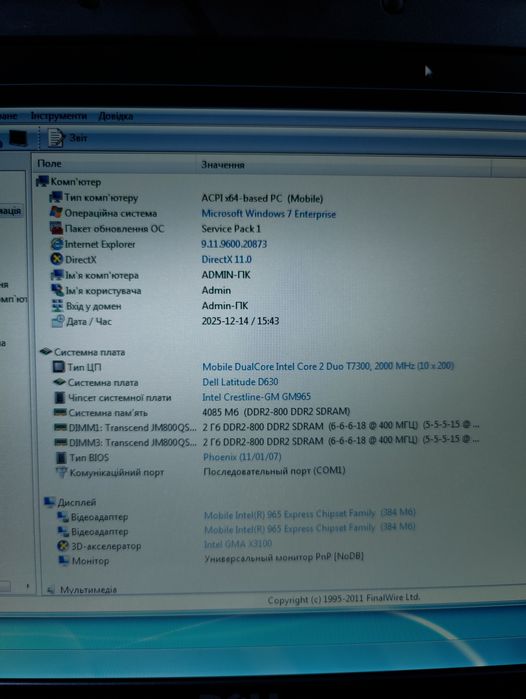Click the Системна пам'ять icon
This screenshot has height=699, width=526.
60,412
